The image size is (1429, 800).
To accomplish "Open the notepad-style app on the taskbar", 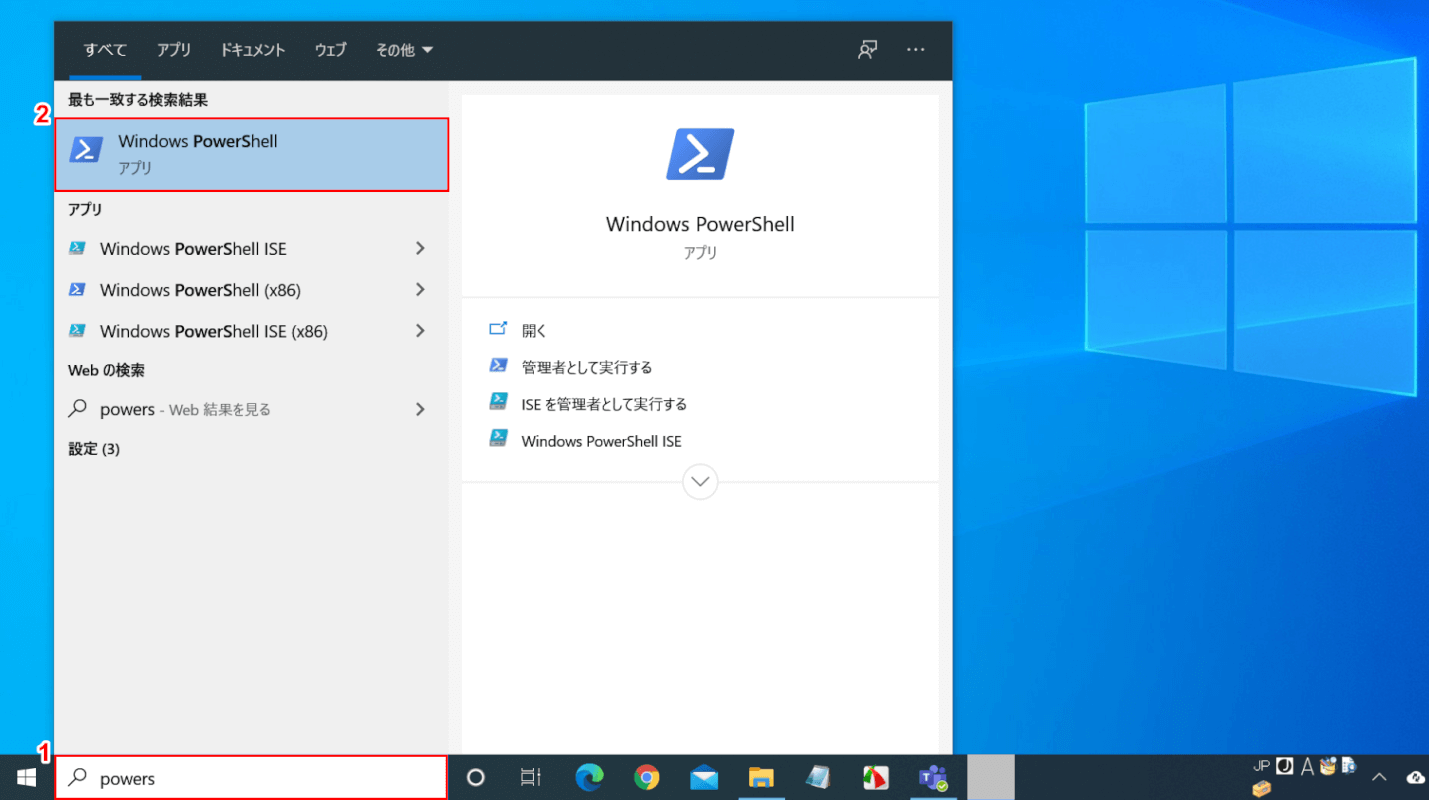I will point(819,777).
